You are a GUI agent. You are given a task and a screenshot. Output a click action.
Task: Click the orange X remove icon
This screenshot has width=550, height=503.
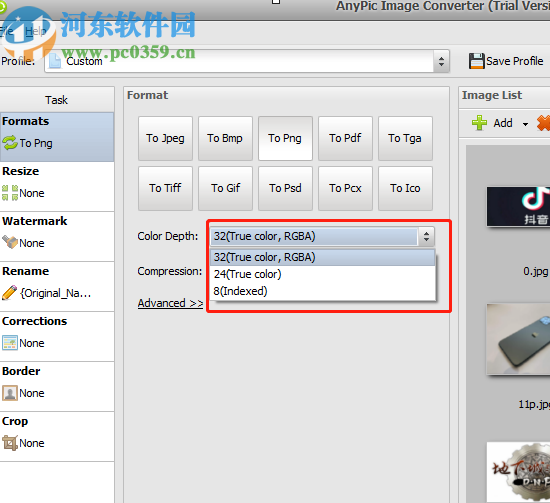[543, 123]
